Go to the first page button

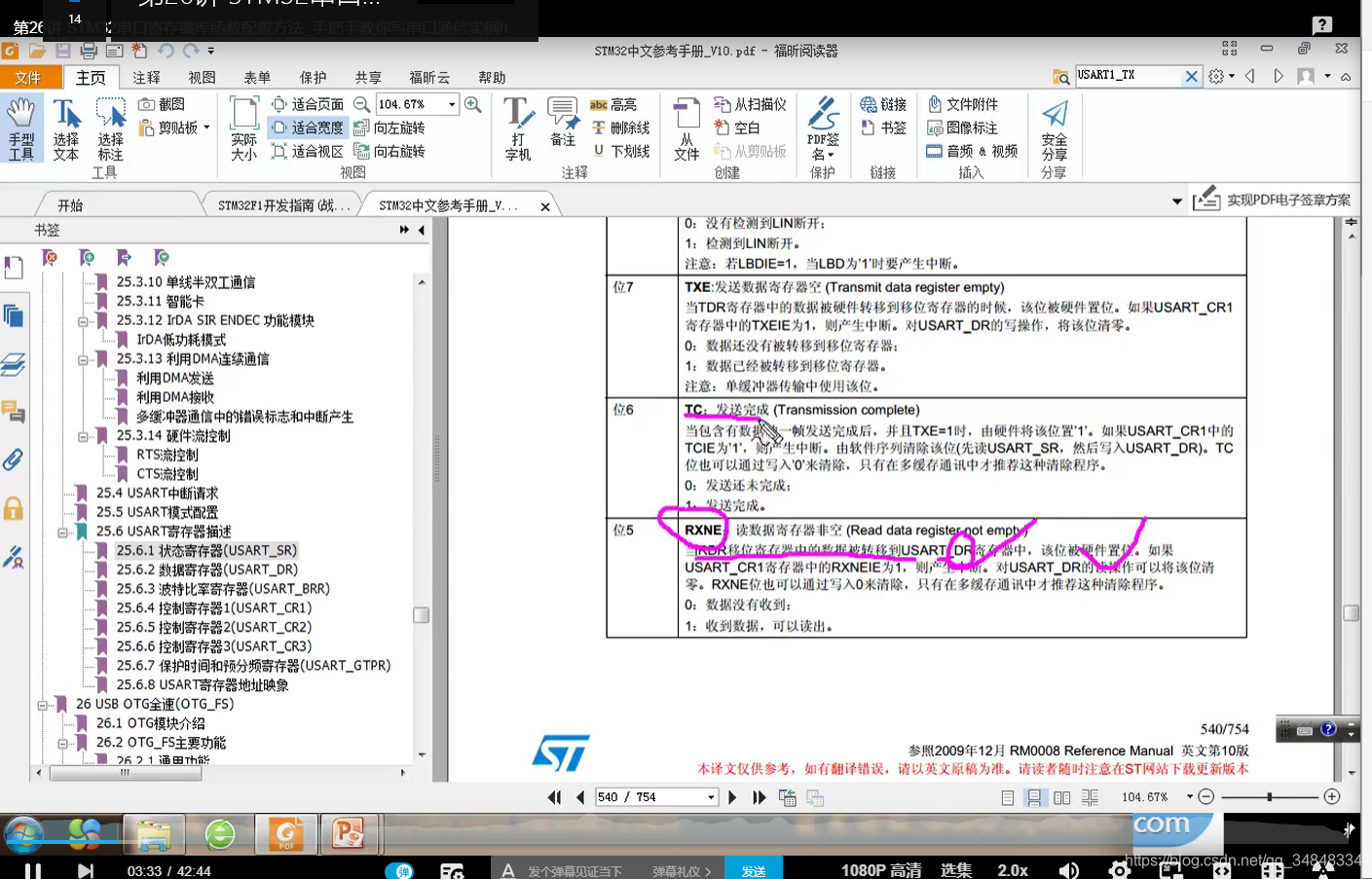point(555,797)
